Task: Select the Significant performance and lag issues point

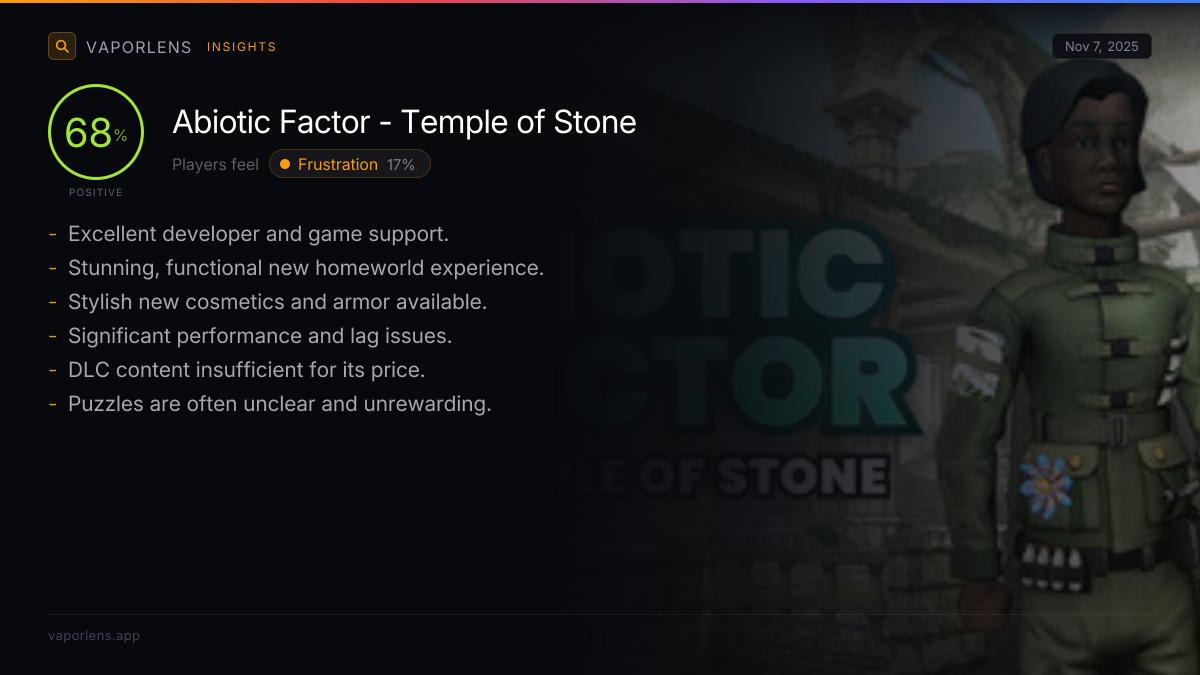Action: 260,336
